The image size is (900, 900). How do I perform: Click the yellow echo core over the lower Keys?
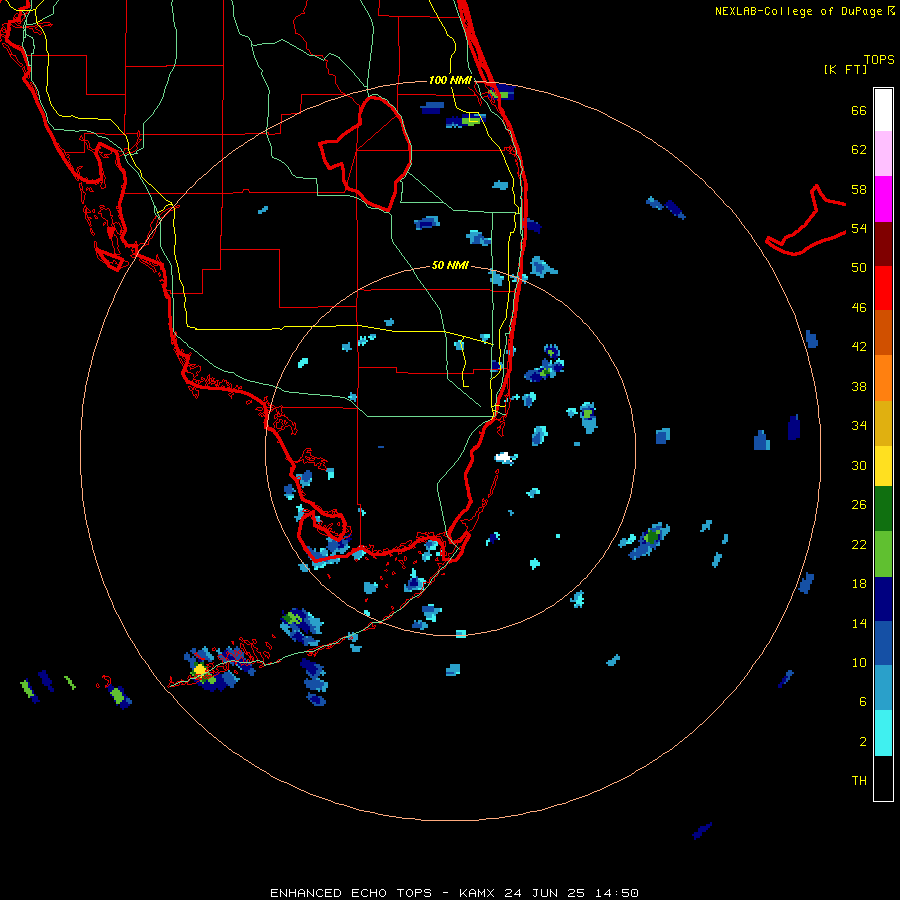click(x=200, y=669)
